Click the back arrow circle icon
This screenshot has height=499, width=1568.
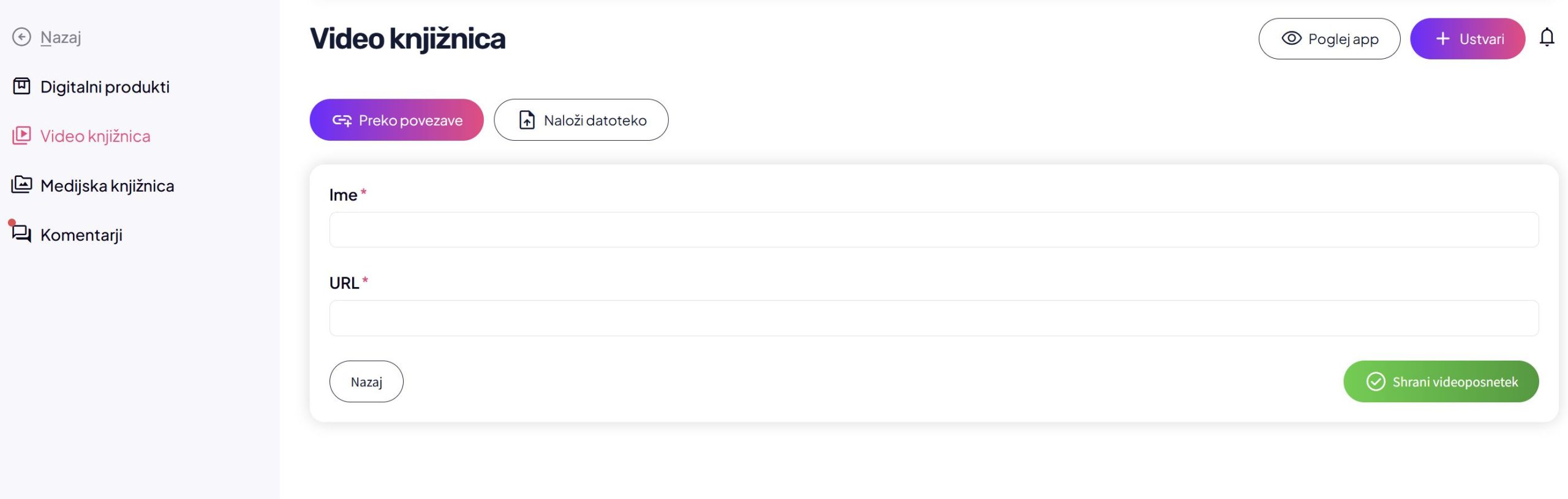pyautogui.click(x=21, y=37)
